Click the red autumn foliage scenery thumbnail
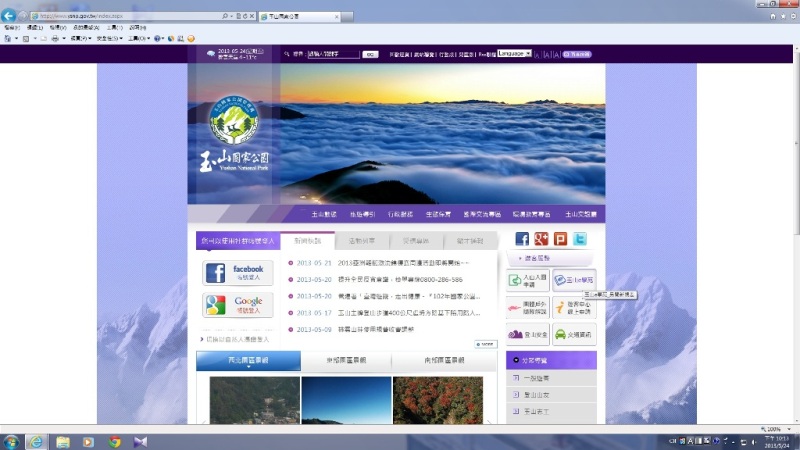 pyautogui.click(x=438, y=400)
